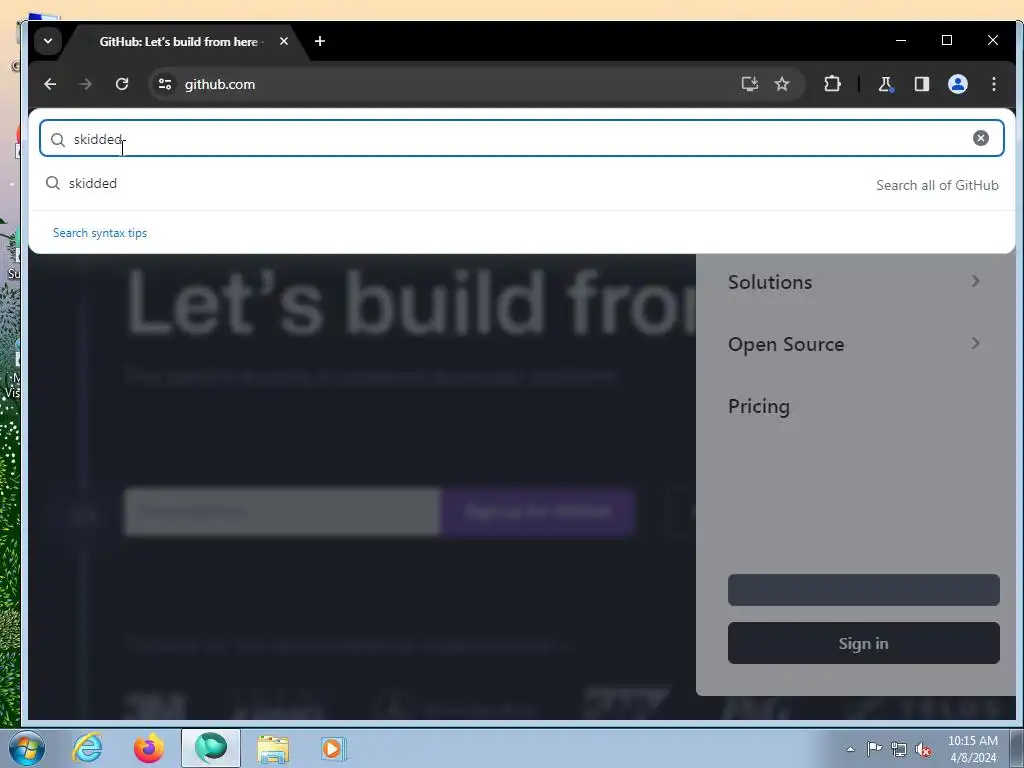Show hidden system tray icons
This screenshot has height=768, width=1024.
[850, 749]
